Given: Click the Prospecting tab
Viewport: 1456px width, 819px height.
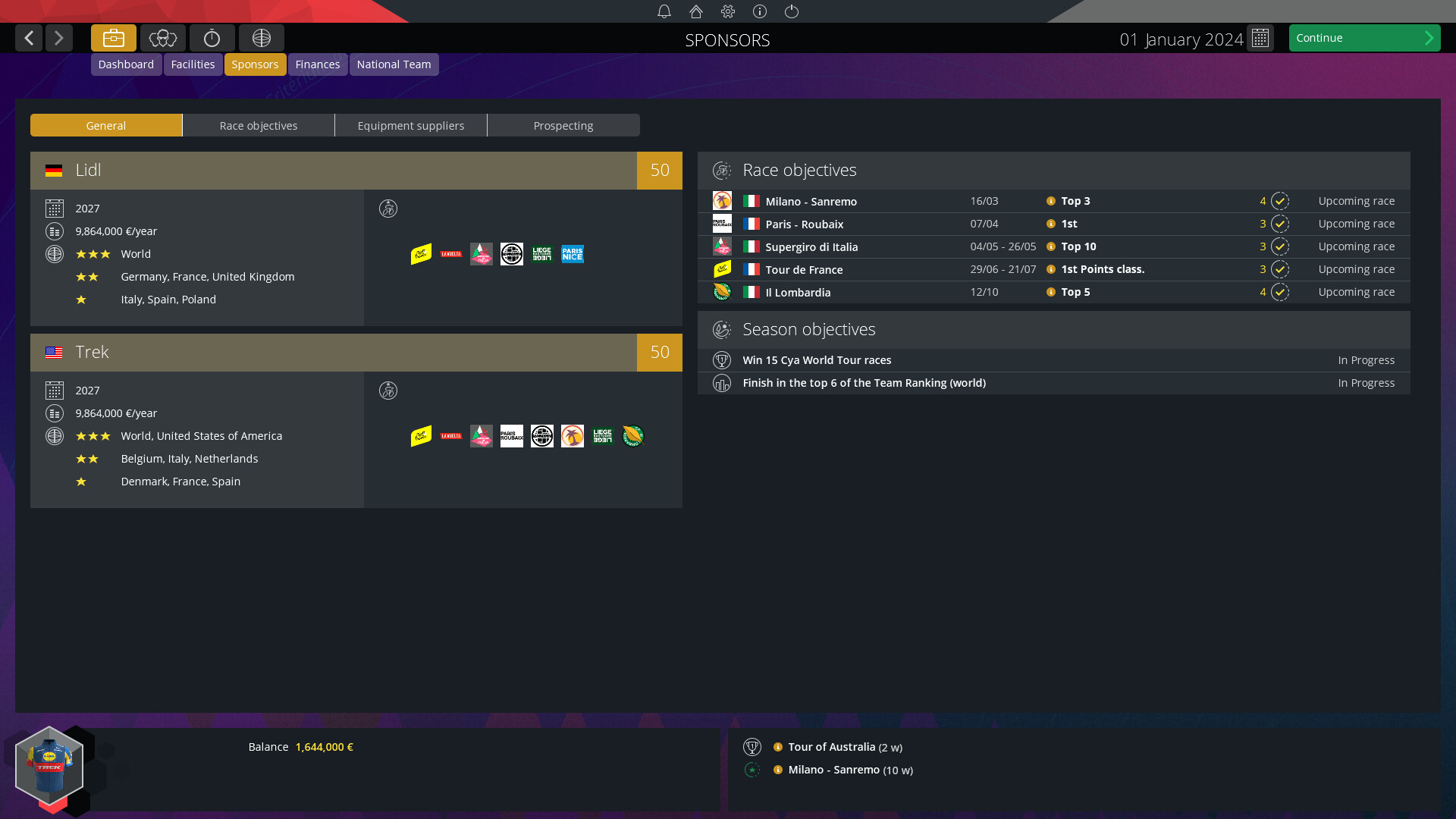Looking at the screenshot, I should click(x=562, y=124).
